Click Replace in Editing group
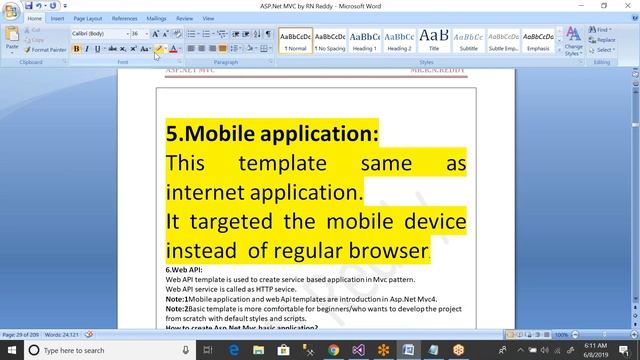640x360 pixels. [602, 40]
